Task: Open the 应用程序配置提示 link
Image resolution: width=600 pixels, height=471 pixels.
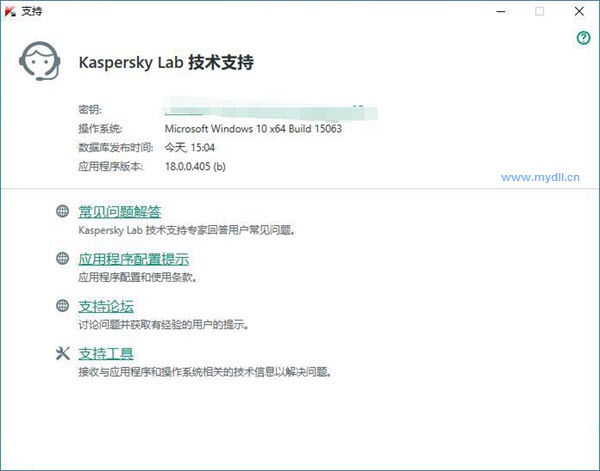Action: click(x=134, y=259)
